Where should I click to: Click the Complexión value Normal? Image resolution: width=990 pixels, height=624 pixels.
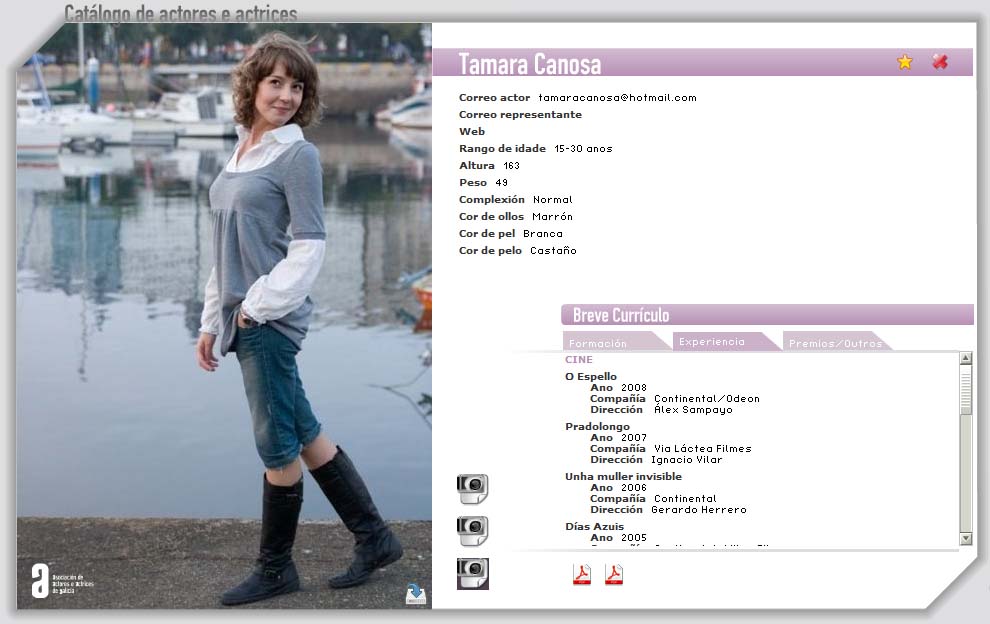point(552,200)
